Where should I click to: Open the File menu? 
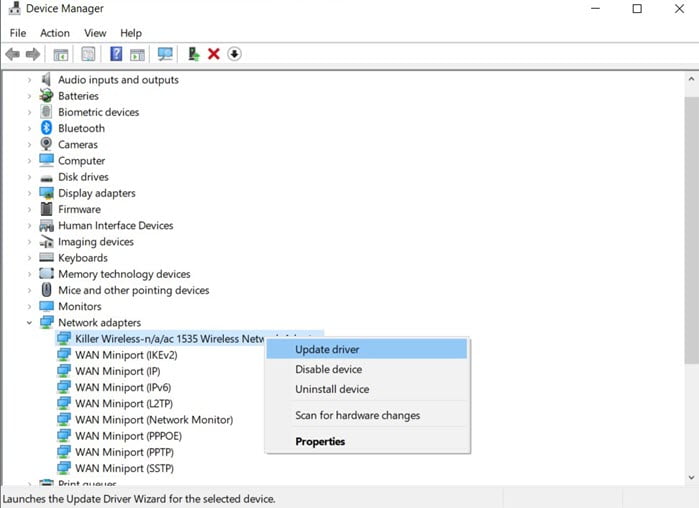(18, 33)
